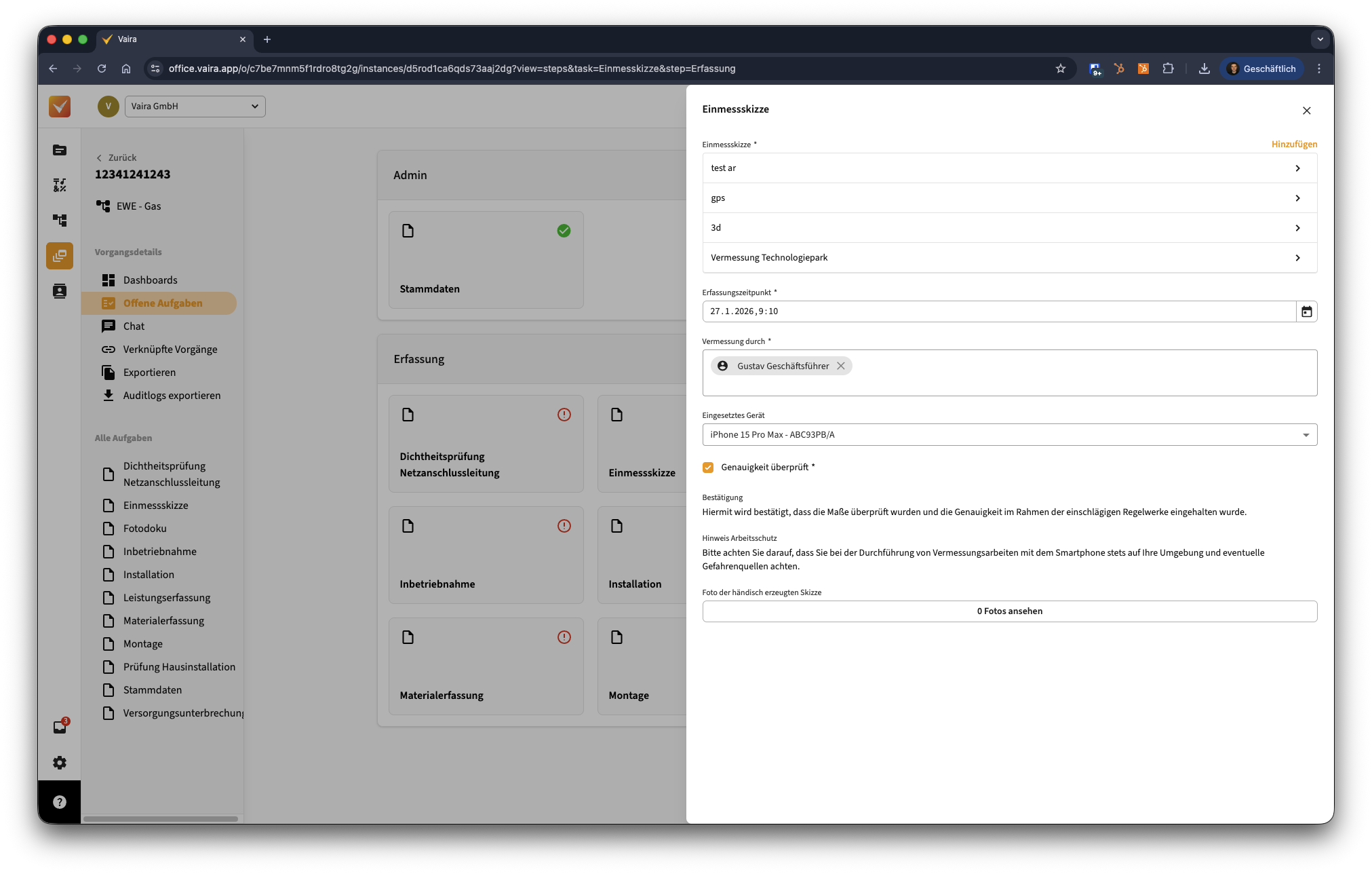The image size is (1372, 874).
Task: Uncheck Genauigkeit überprüft checkbox
Action: click(x=708, y=468)
